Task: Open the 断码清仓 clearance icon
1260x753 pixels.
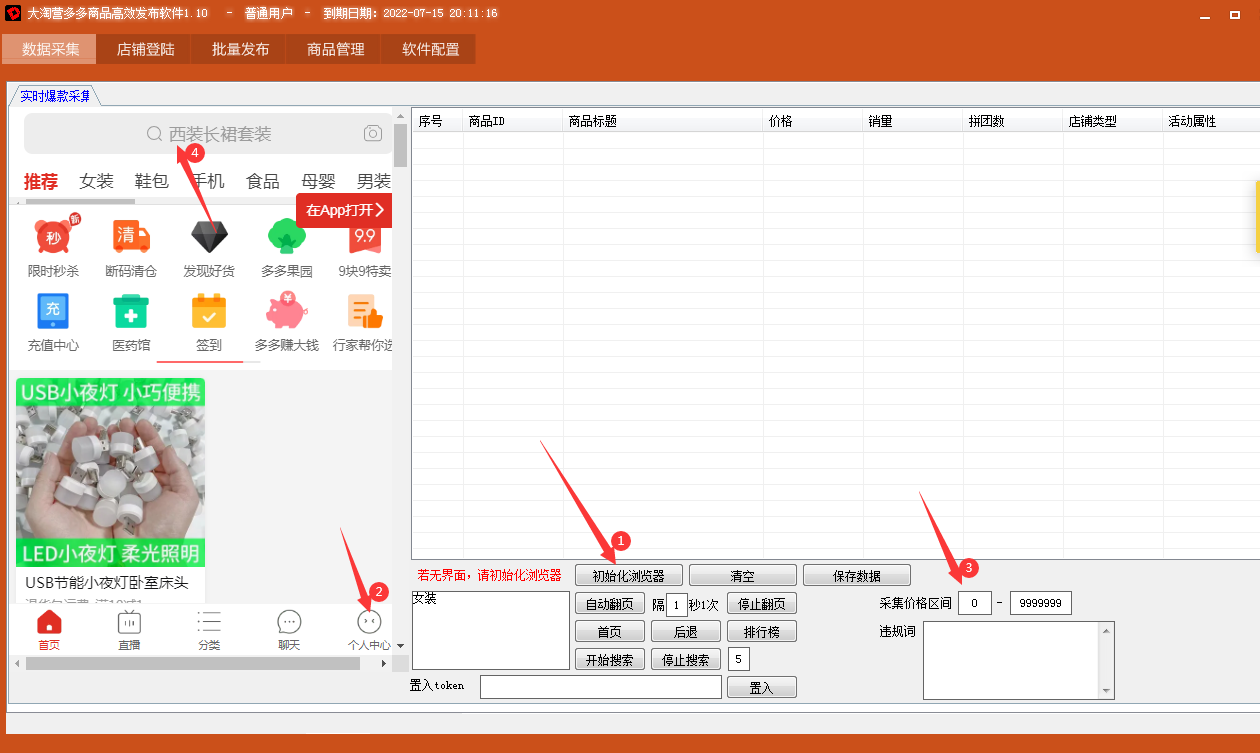Action: (131, 248)
